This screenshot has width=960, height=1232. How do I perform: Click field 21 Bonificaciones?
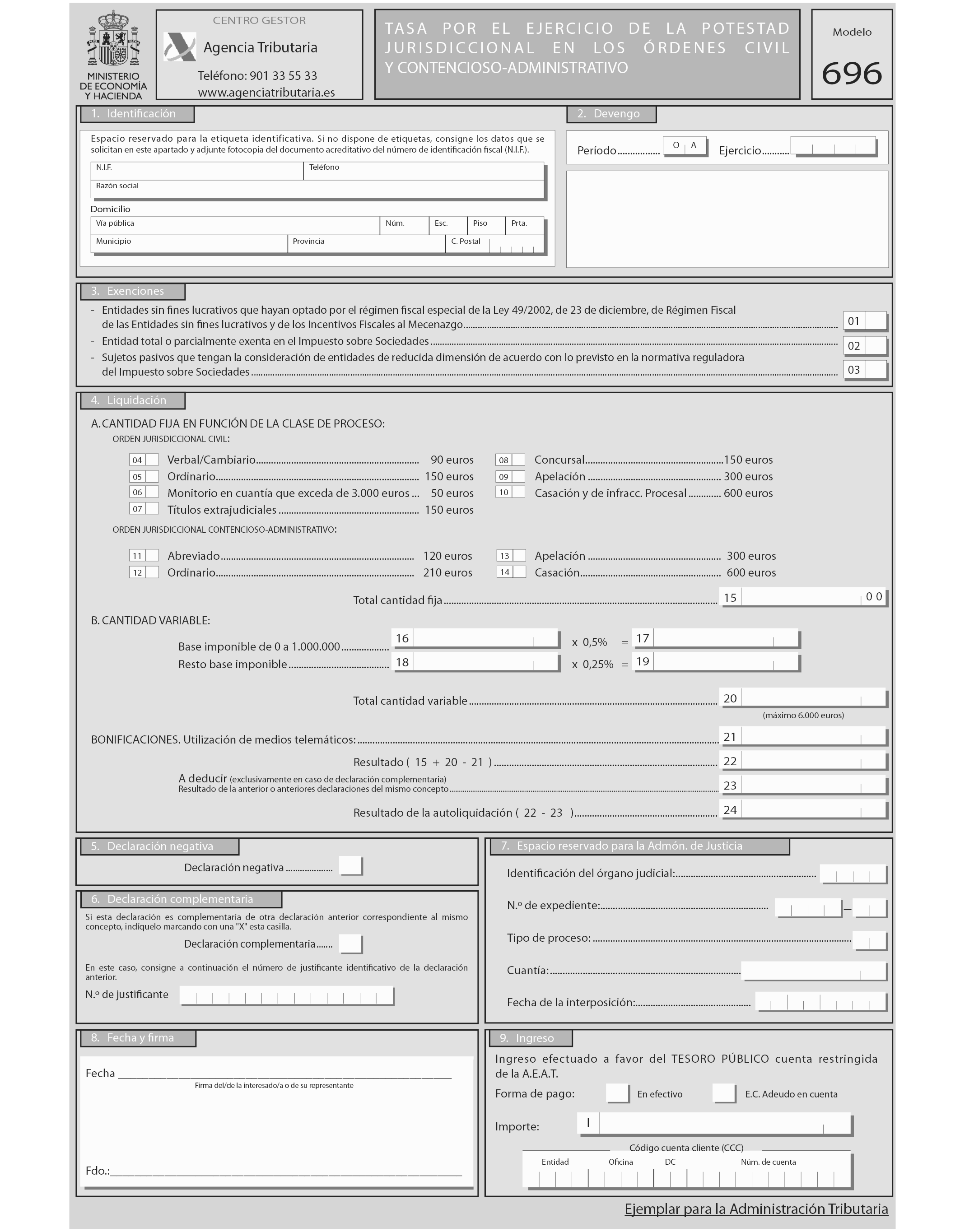tap(813, 736)
